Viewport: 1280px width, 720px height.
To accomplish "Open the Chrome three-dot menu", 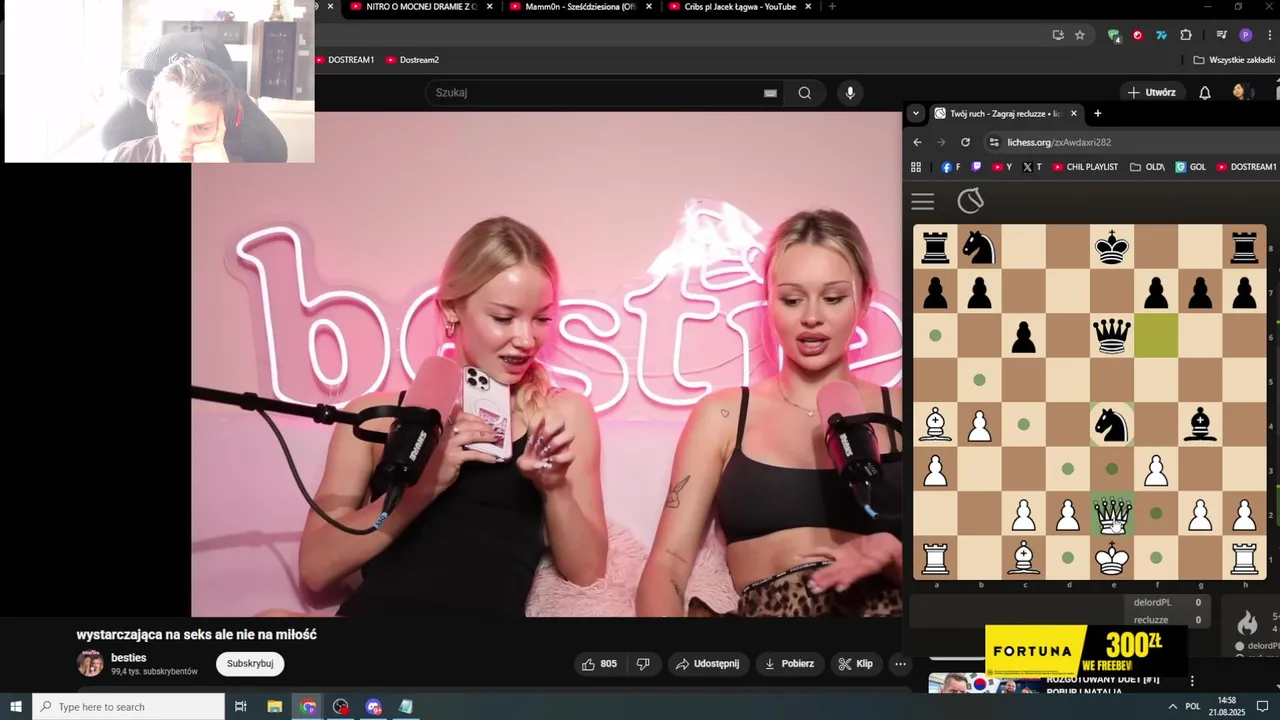I will (1269, 35).
